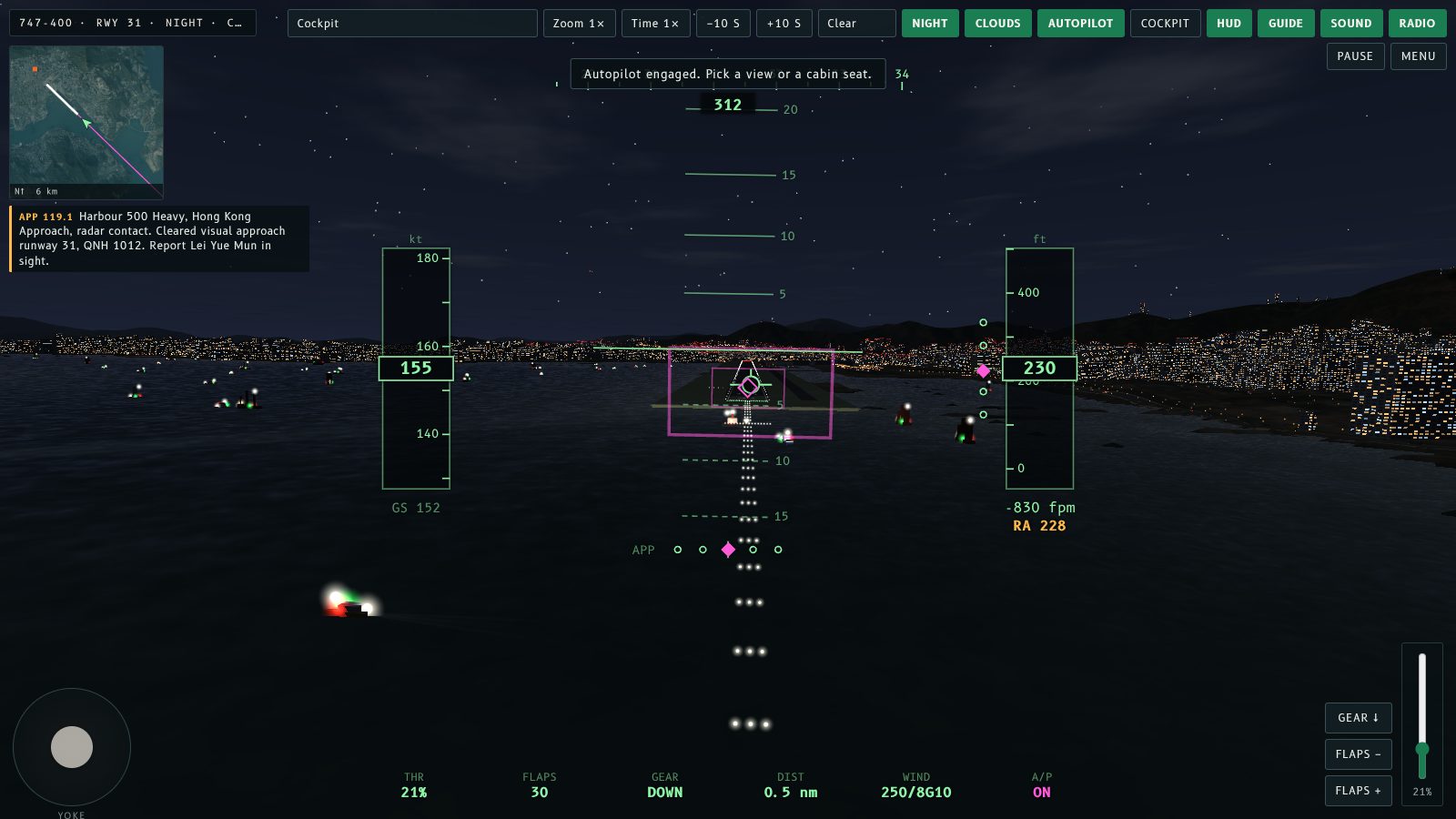Click the heading readout 312

point(728,105)
